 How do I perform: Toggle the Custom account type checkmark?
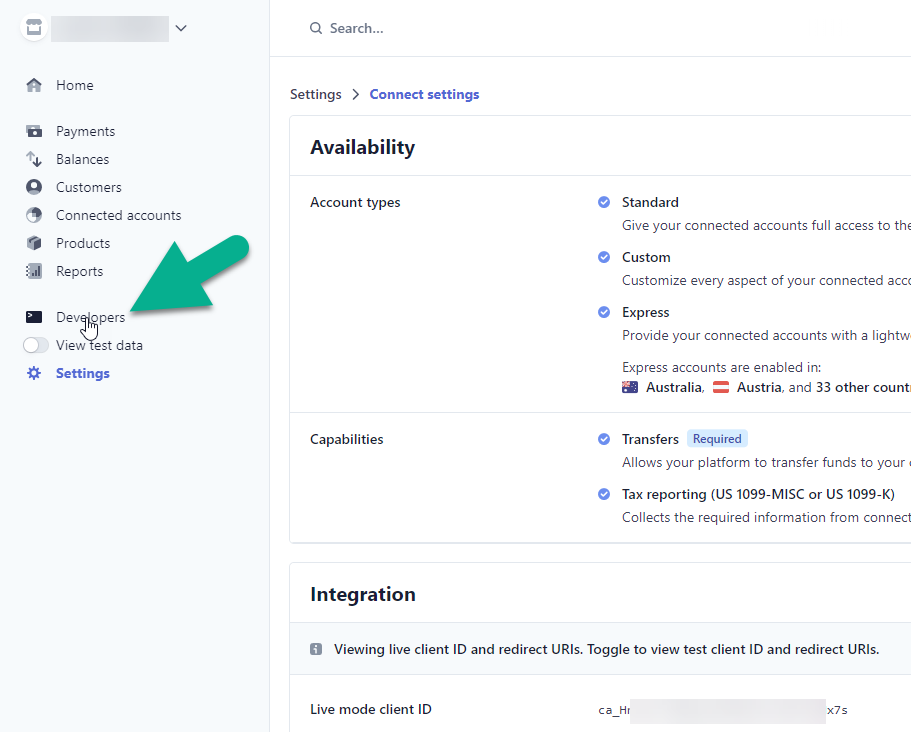tap(604, 257)
